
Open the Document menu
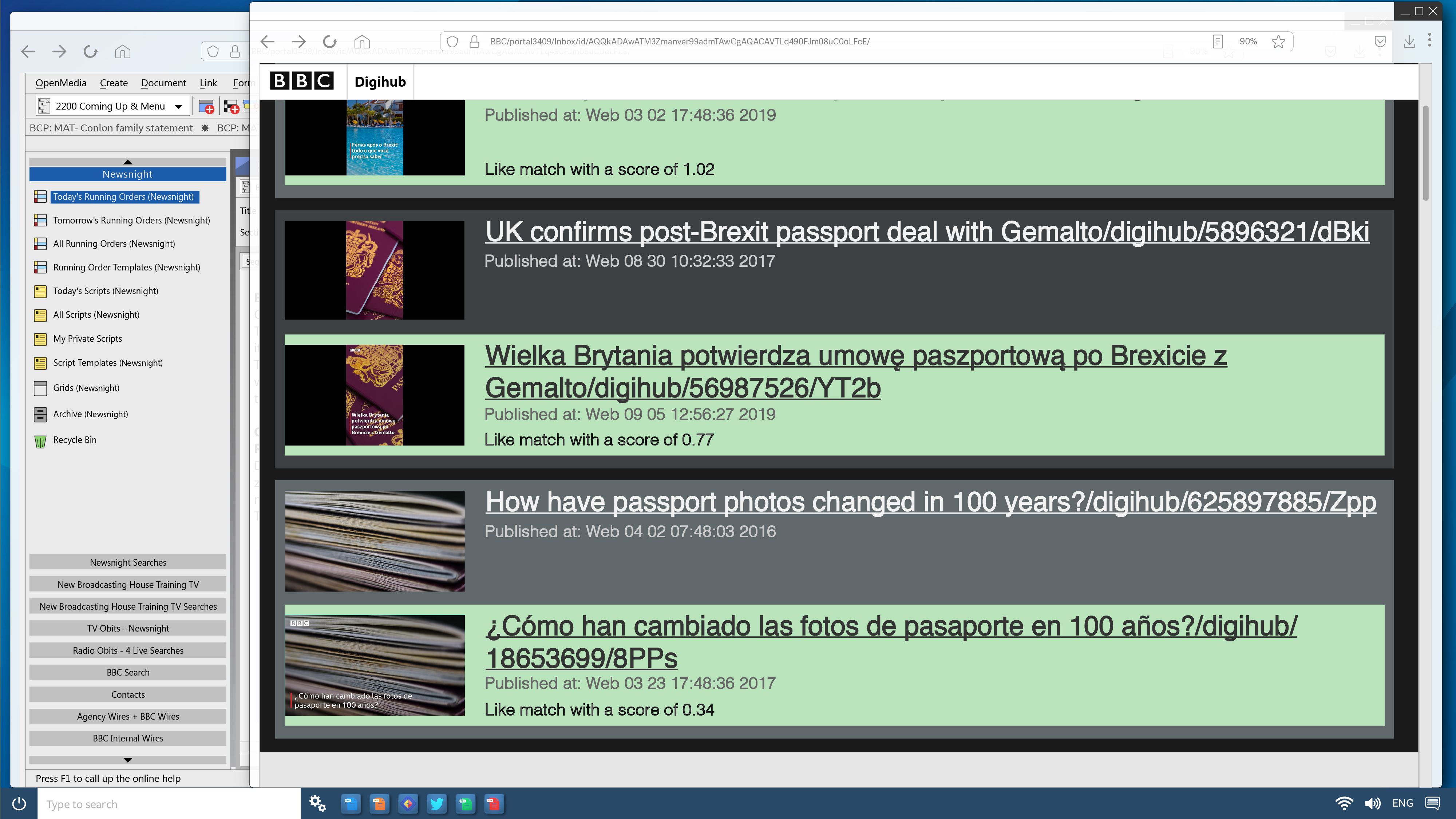[163, 83]
